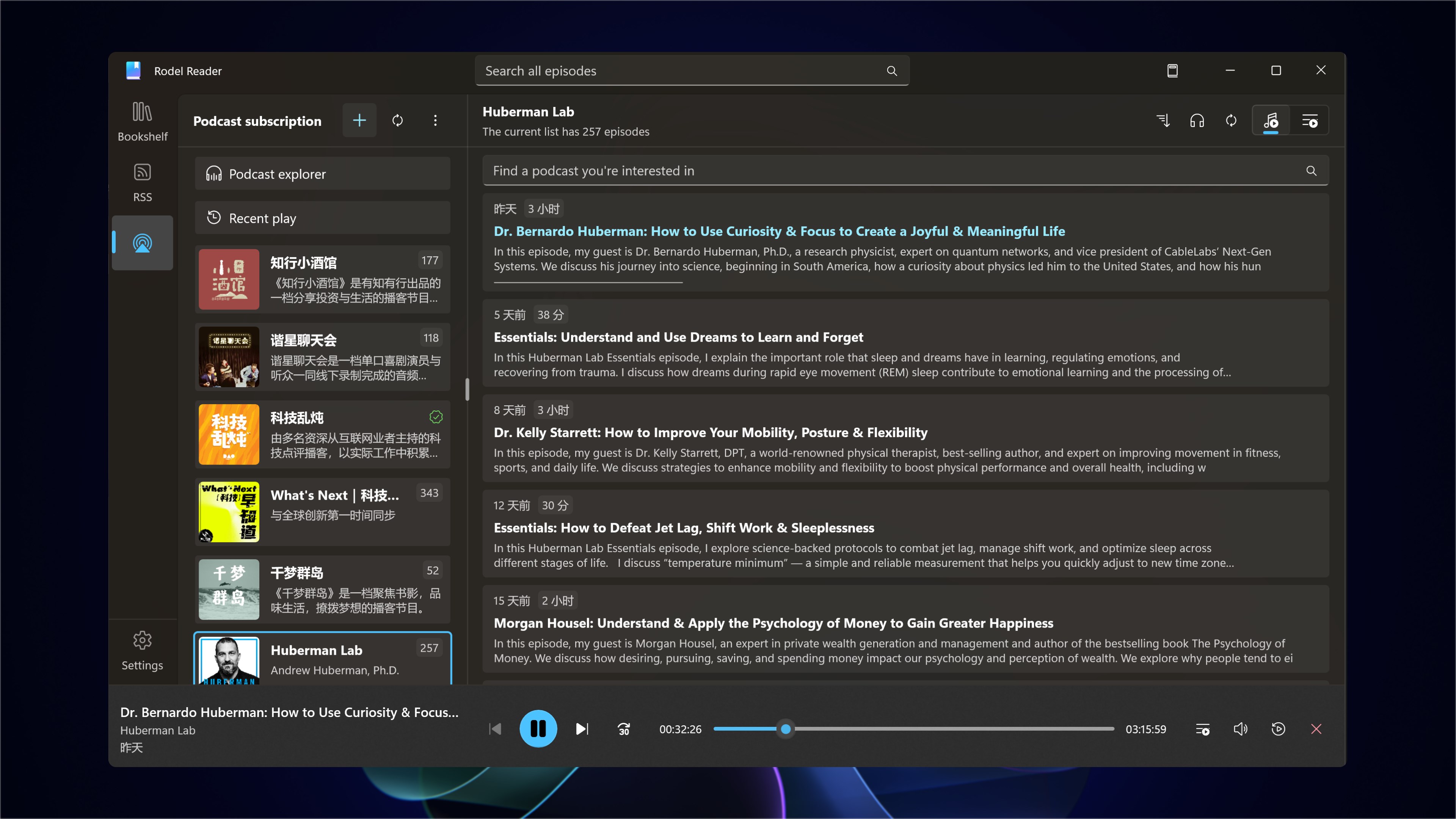The width and height of the screenshot is (1456, 819).
Task: Add a new podcast subscription
Action: click(x=359, y=121)
